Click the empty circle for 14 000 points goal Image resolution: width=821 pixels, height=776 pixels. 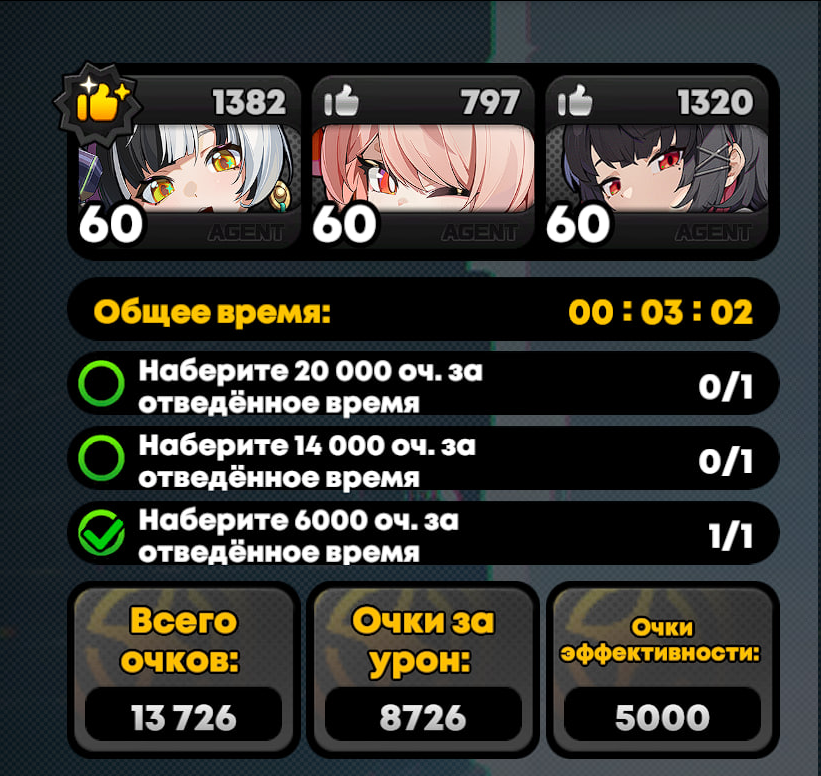coord(101,458)
